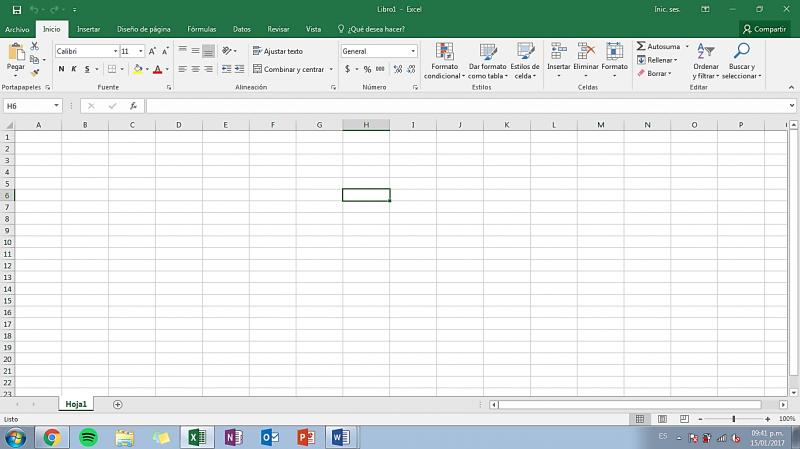Click the zoom slider in status bar
This screenshot has height=449, width=800.
click(x=733, y=419)
